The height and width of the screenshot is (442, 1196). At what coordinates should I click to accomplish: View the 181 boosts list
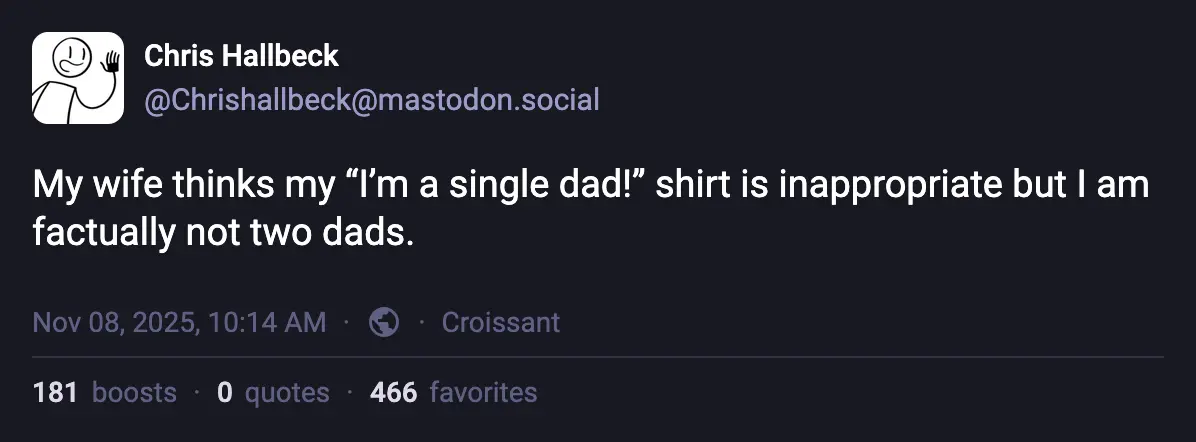[104, 393]
